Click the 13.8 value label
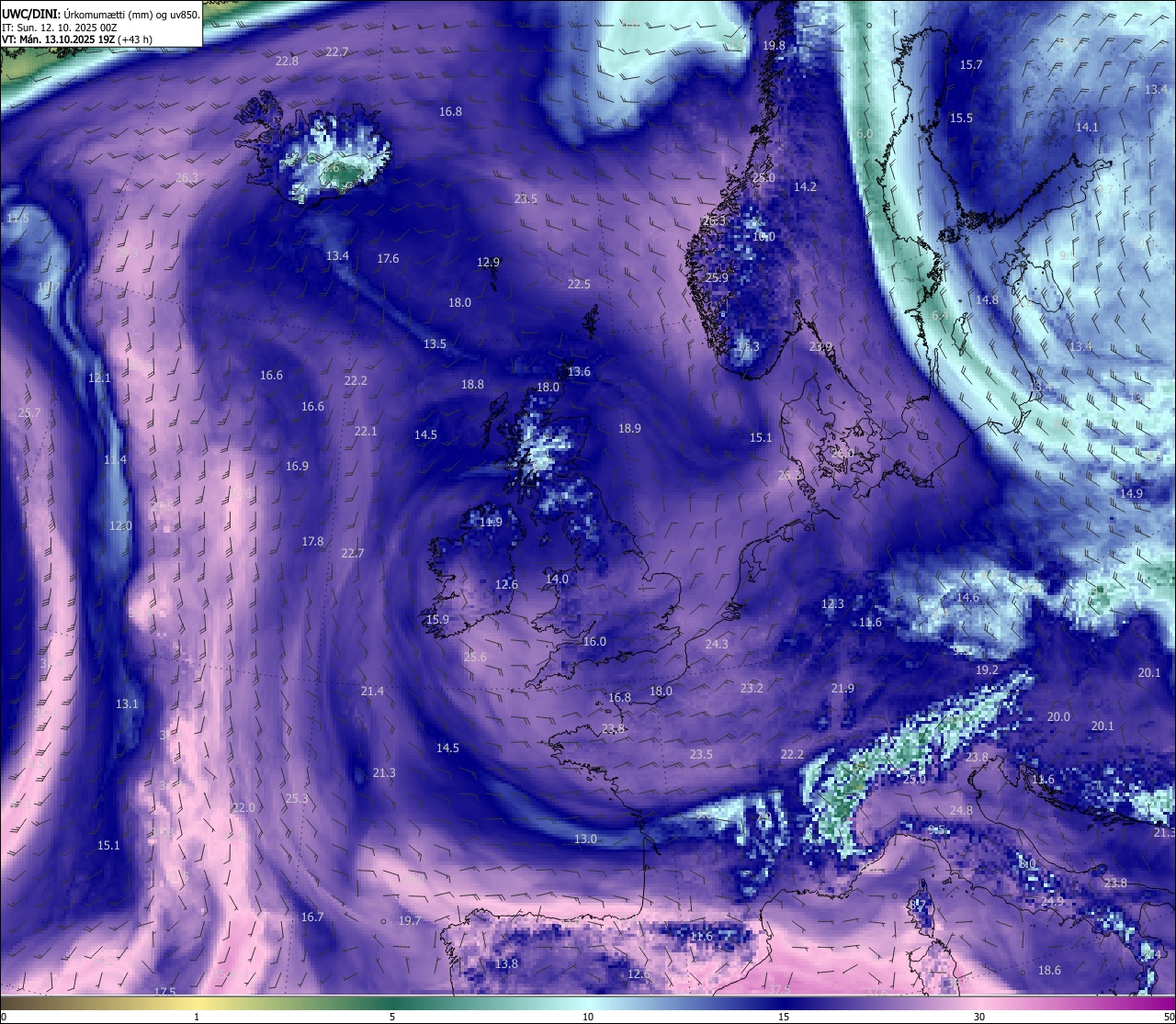Screen dimensions: 1176x1024 click(506, 964)
